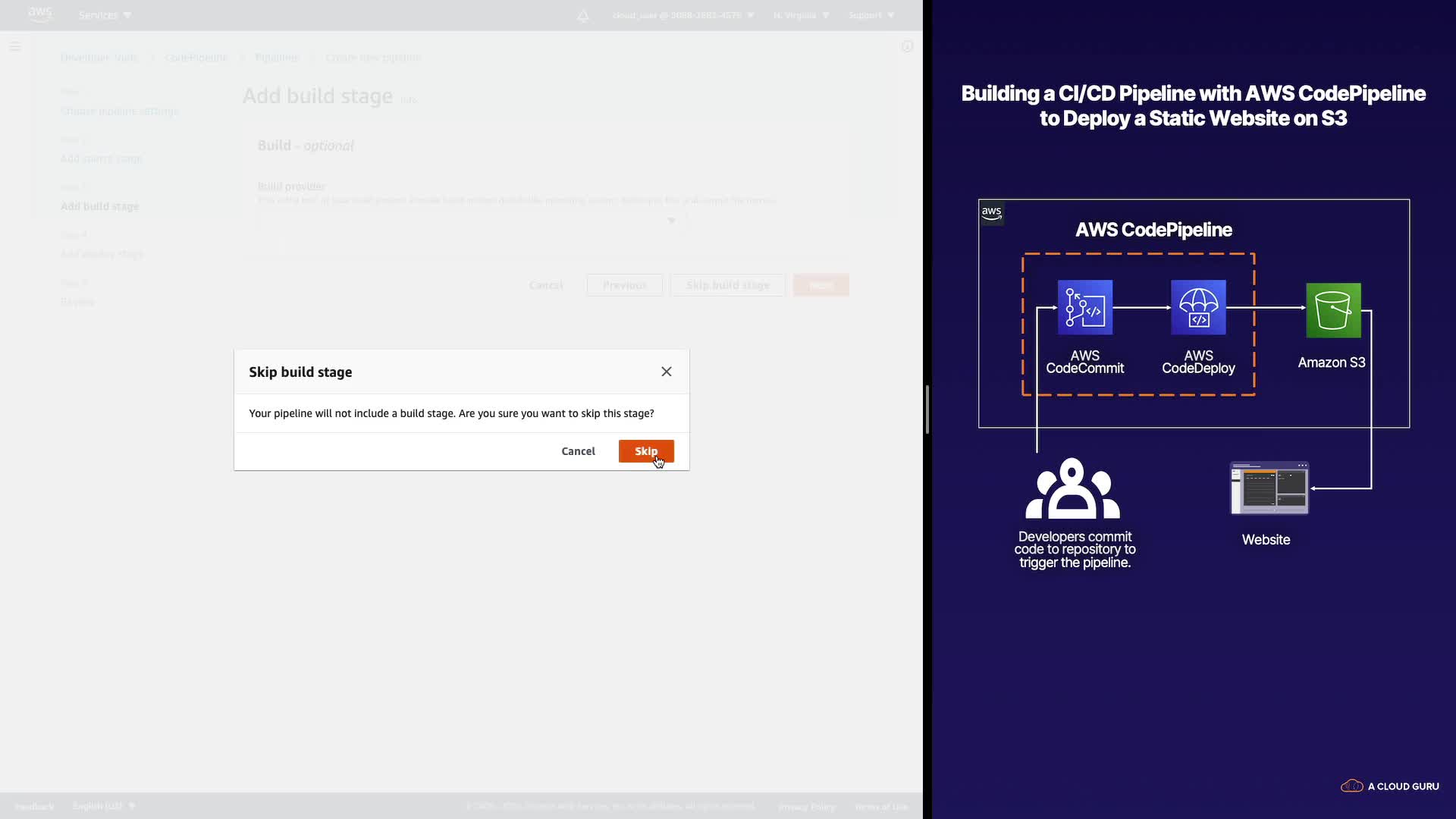The height and width of the screenshot is (819, 1456).
Task: Toggle the hamburger side navigation icon
Action: (x=14, y=47)
